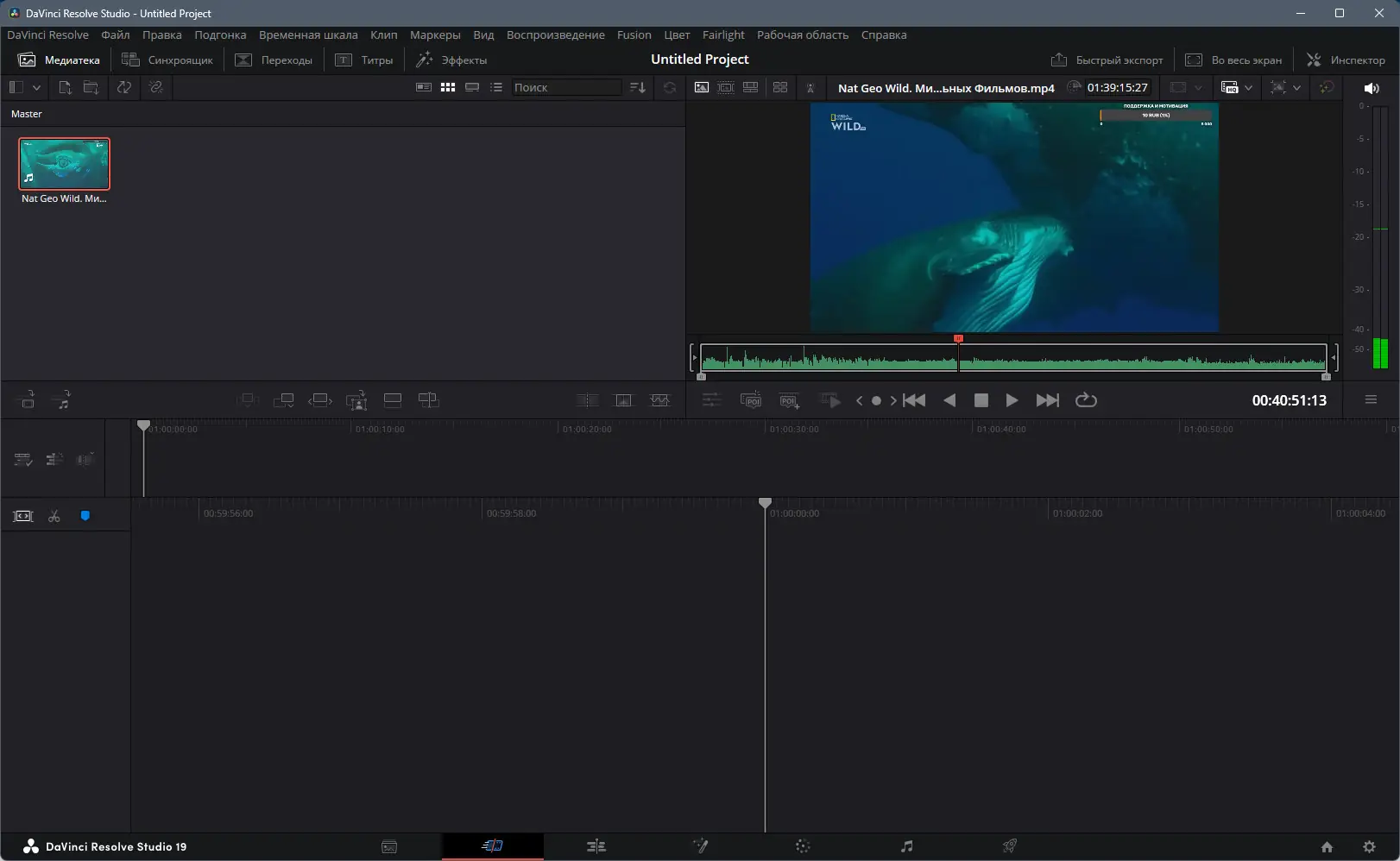
Task: Open the Fairlight page music icon
Action: tap(906, 846)
